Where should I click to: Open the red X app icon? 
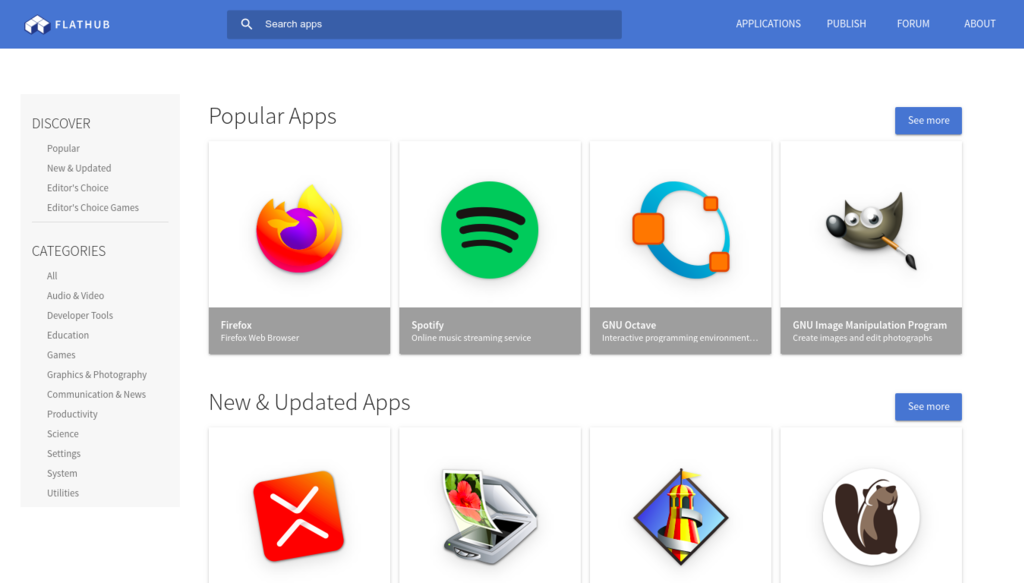(299, 516)
